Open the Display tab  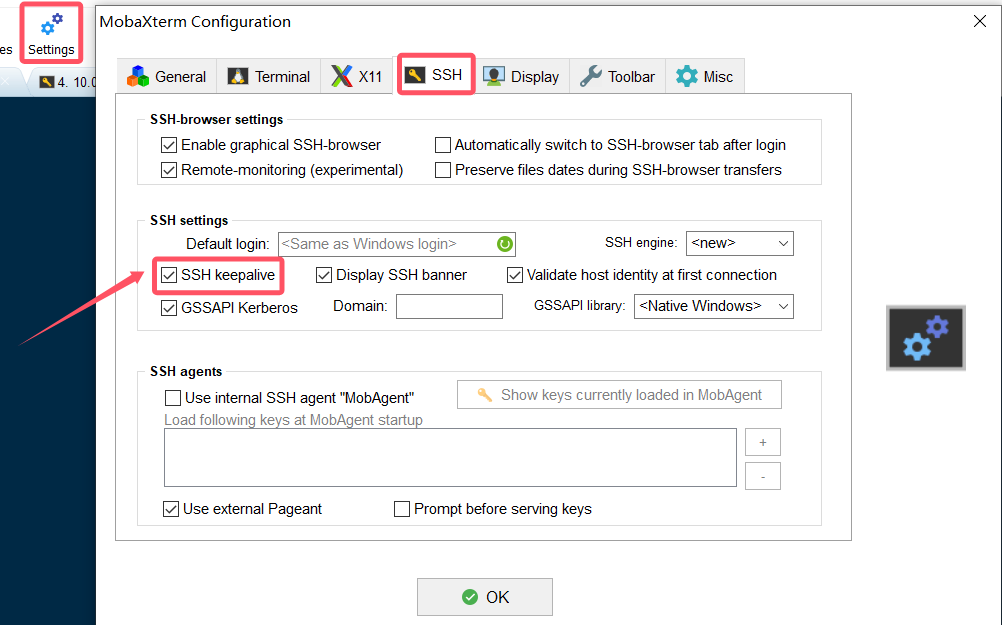coord(521,77)
